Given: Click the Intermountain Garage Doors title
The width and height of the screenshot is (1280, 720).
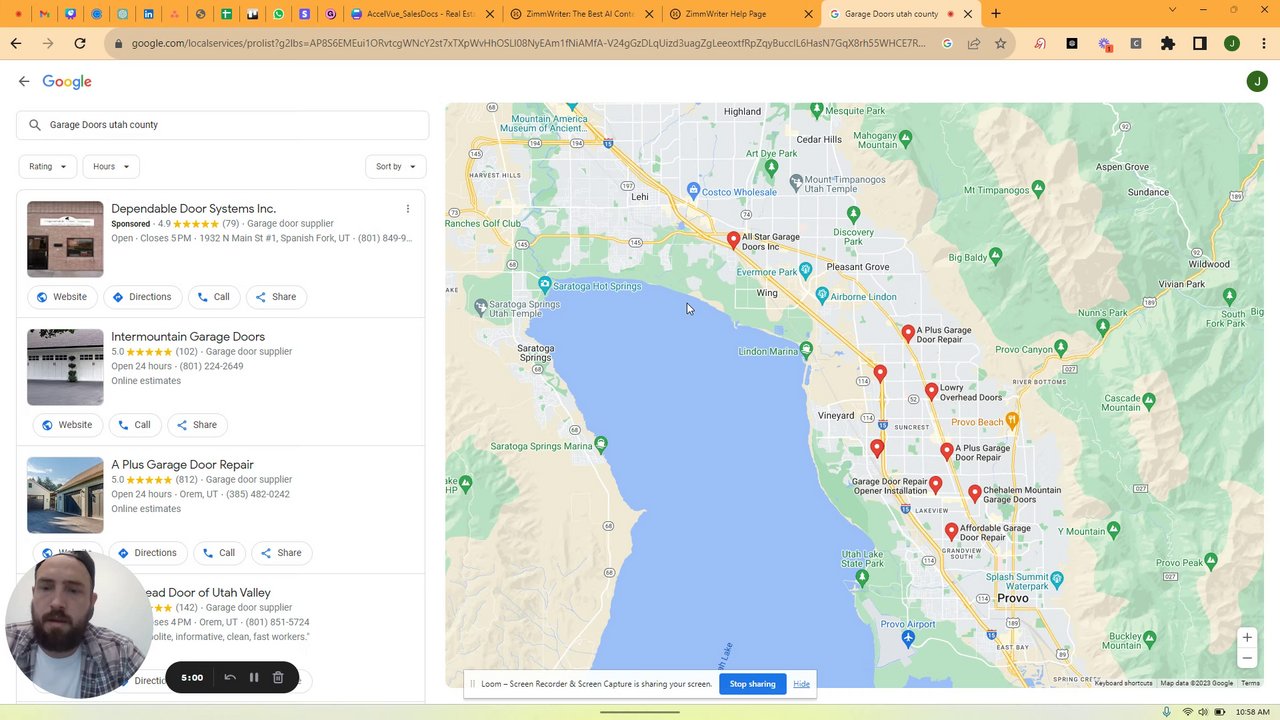Looking at the screenshot, I should (x=188, y=337).
